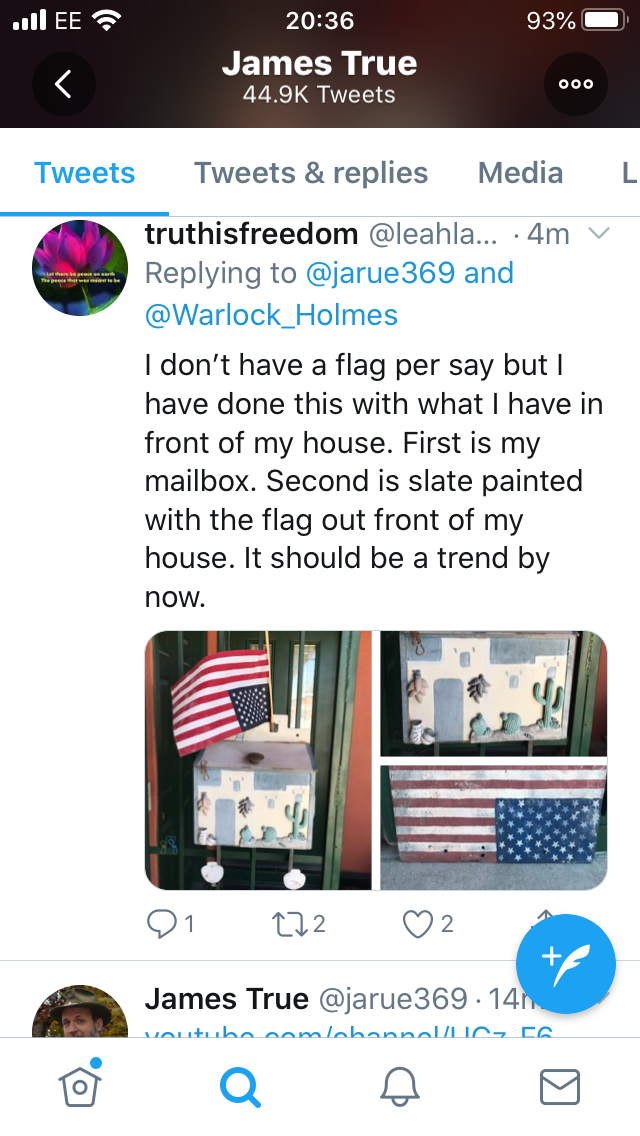
Task: Select the Tweets tab
Action: (84, 173)
